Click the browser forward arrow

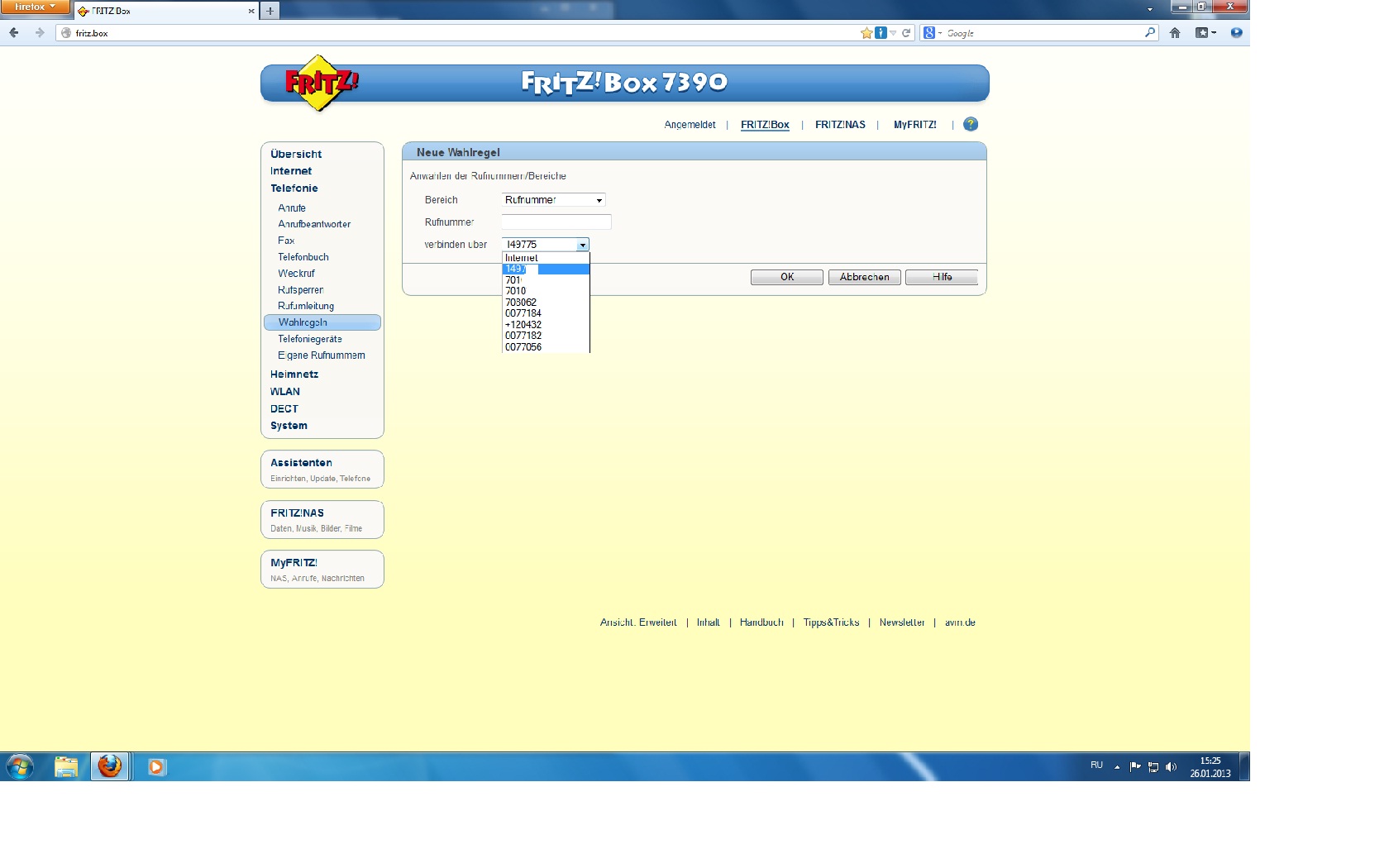tap(39, 33)
